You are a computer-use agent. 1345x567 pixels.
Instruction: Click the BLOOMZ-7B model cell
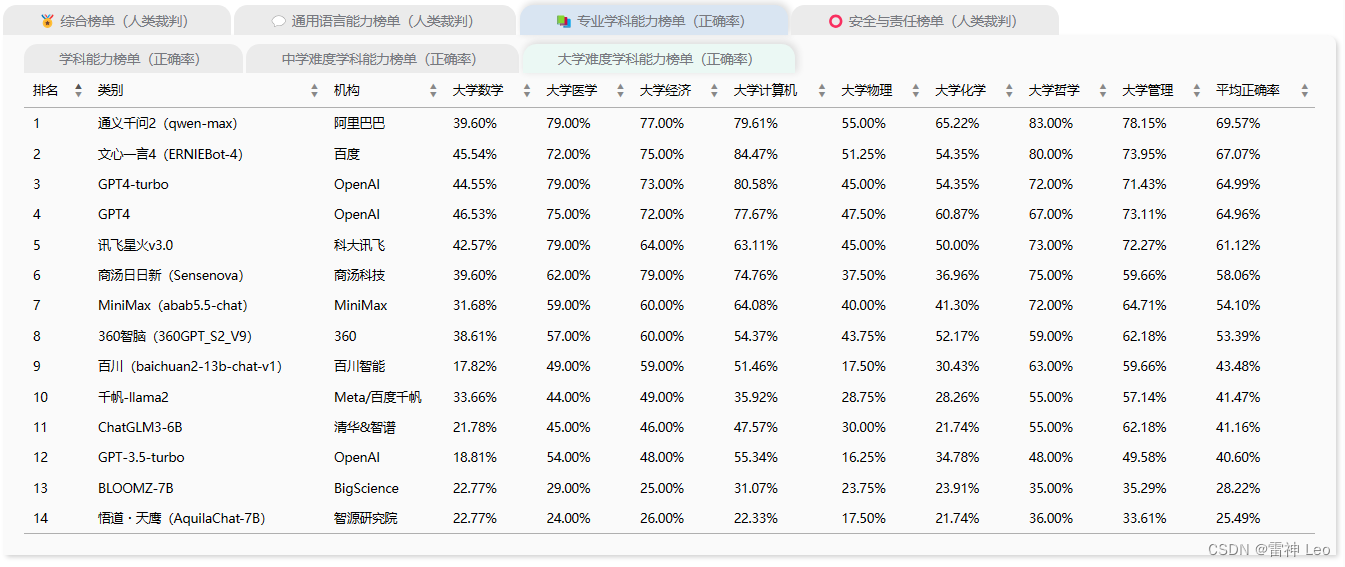pos(136,488)
